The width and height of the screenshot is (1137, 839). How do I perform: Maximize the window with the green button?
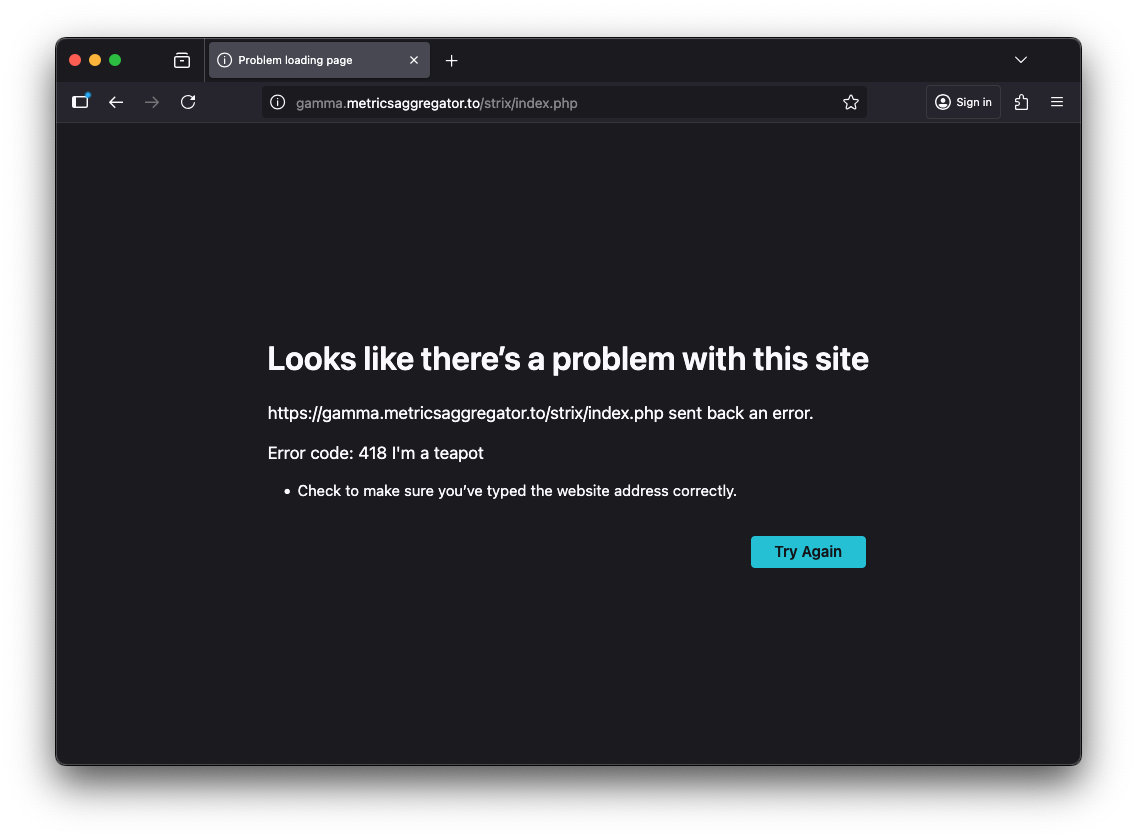point(115,60)
